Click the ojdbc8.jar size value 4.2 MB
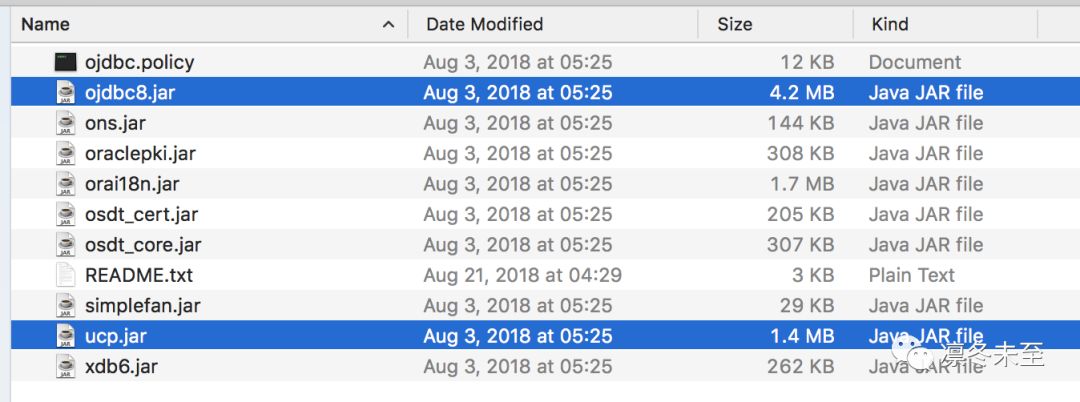The height and width of the screenshot is (402, 1080). click(803, 93)
